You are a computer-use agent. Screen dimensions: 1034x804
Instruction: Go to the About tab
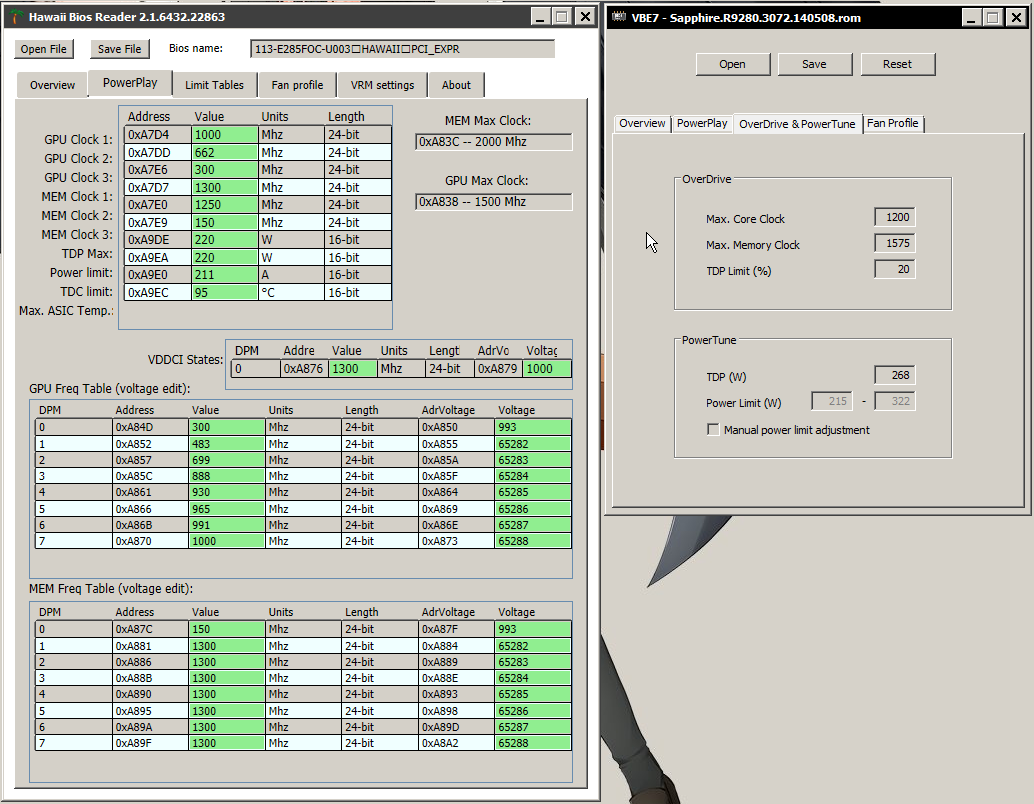tap(456, 85)
